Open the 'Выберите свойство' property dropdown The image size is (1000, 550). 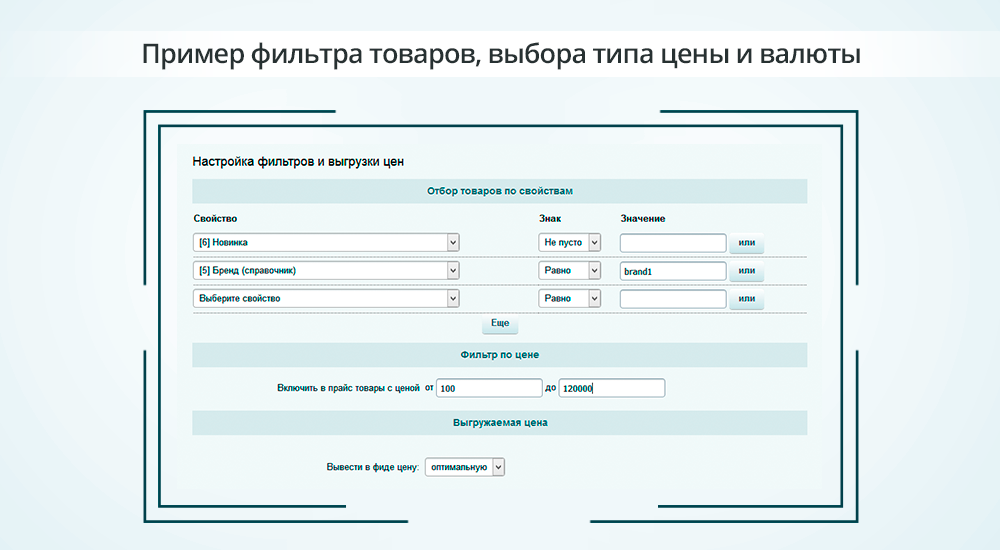326,299
